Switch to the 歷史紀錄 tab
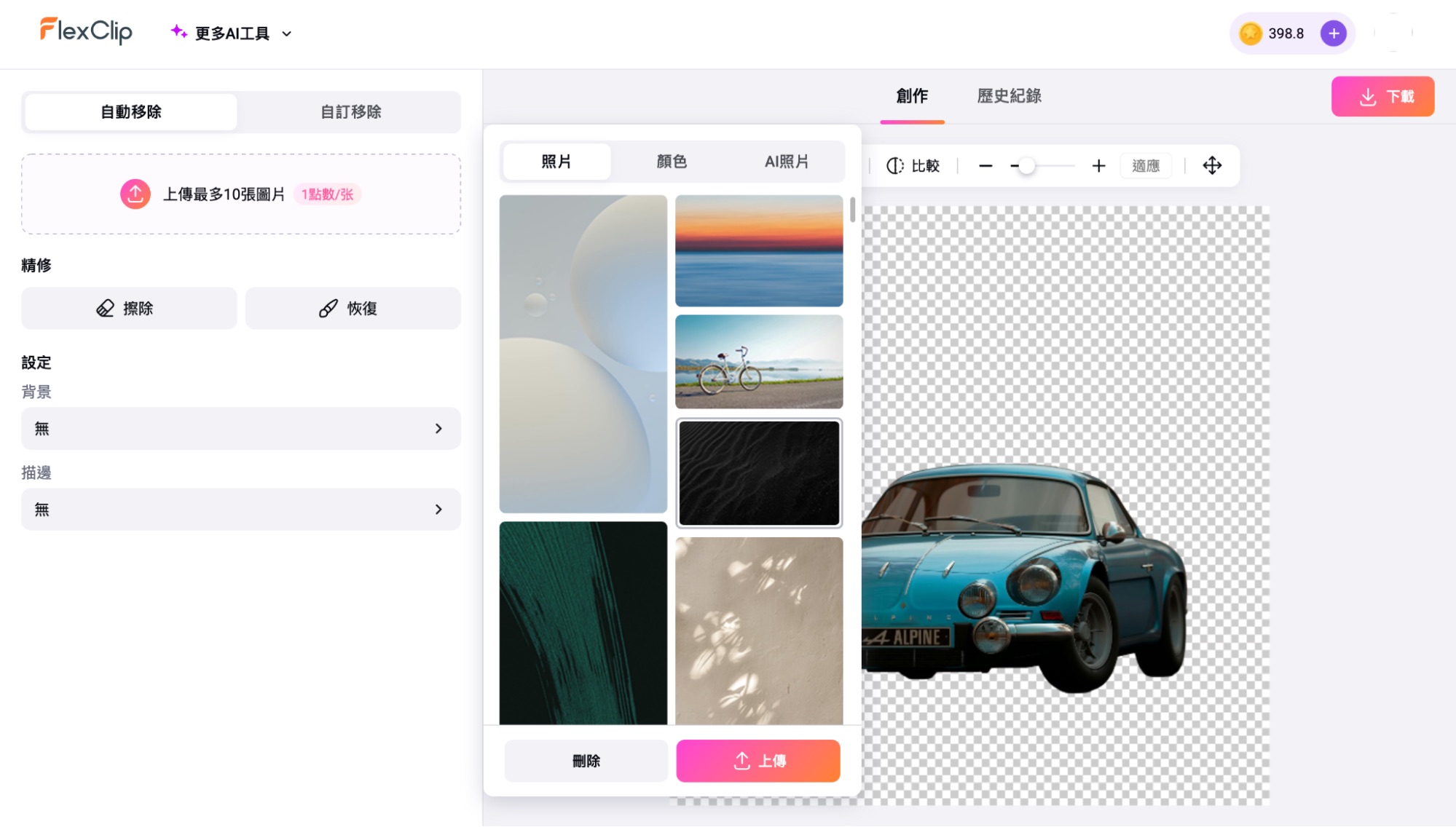1456x827 pixels. (1009, 96)
